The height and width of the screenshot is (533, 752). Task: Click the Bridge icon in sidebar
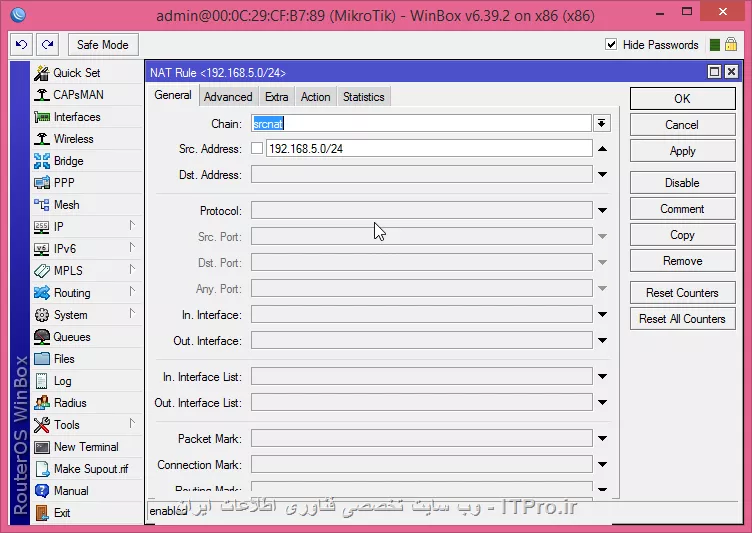pyautogui.click(x=42, y=161)
